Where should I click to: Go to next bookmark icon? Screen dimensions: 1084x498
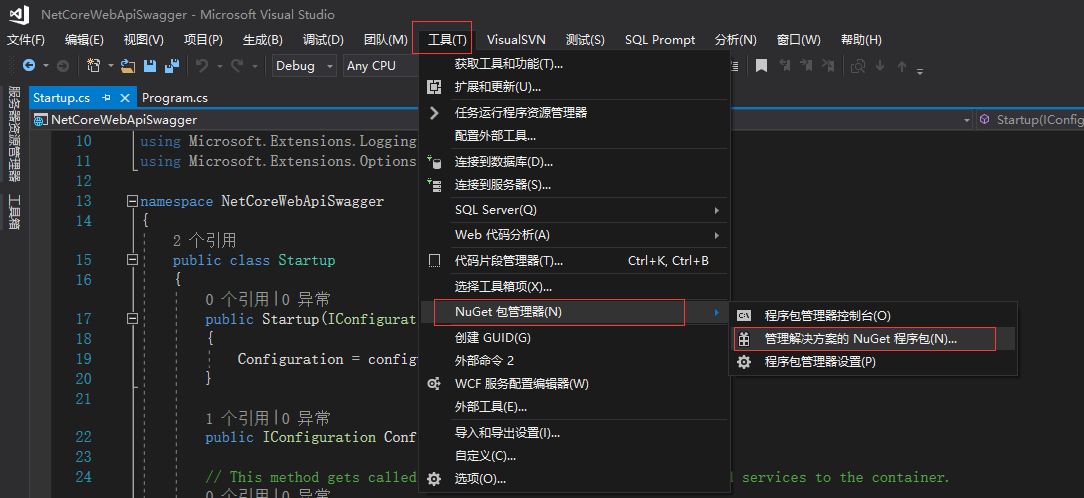(806, 66)
